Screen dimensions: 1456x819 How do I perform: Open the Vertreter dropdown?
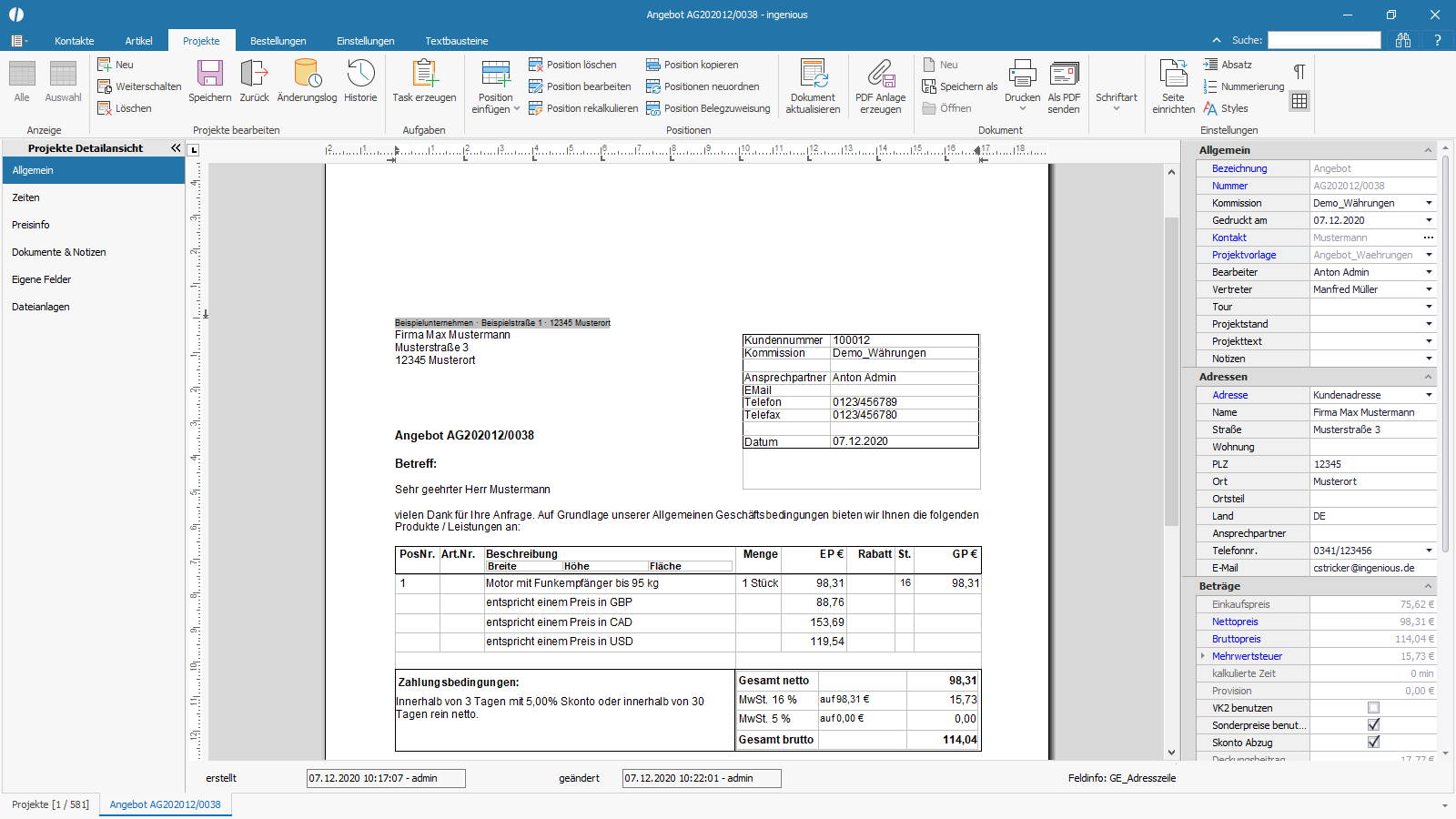click(1429, 289)
